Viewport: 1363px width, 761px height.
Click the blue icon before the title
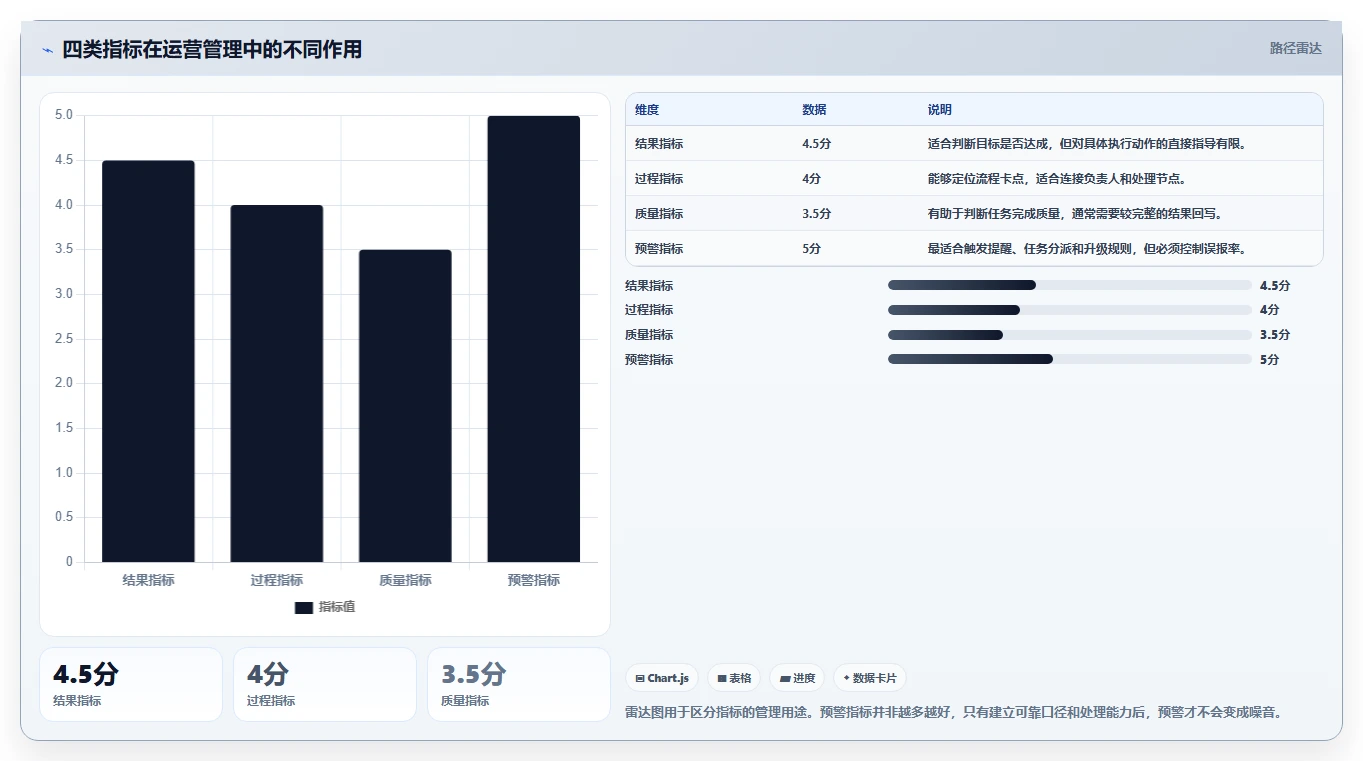pyautogui.click(x=47, y=50)
